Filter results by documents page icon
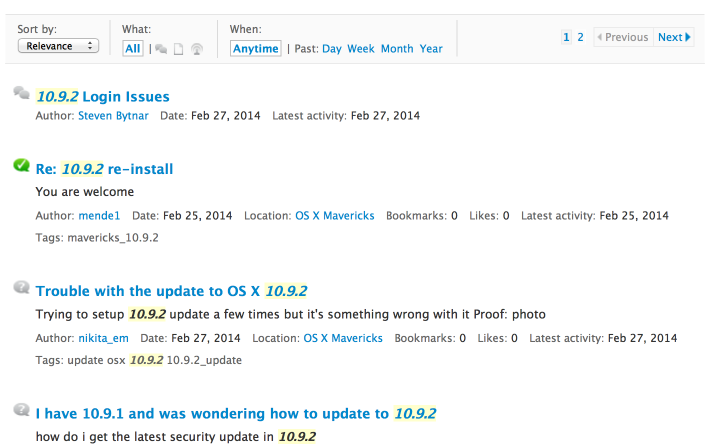The height and width of the screenshot is (446, 706). coord(178,49)
